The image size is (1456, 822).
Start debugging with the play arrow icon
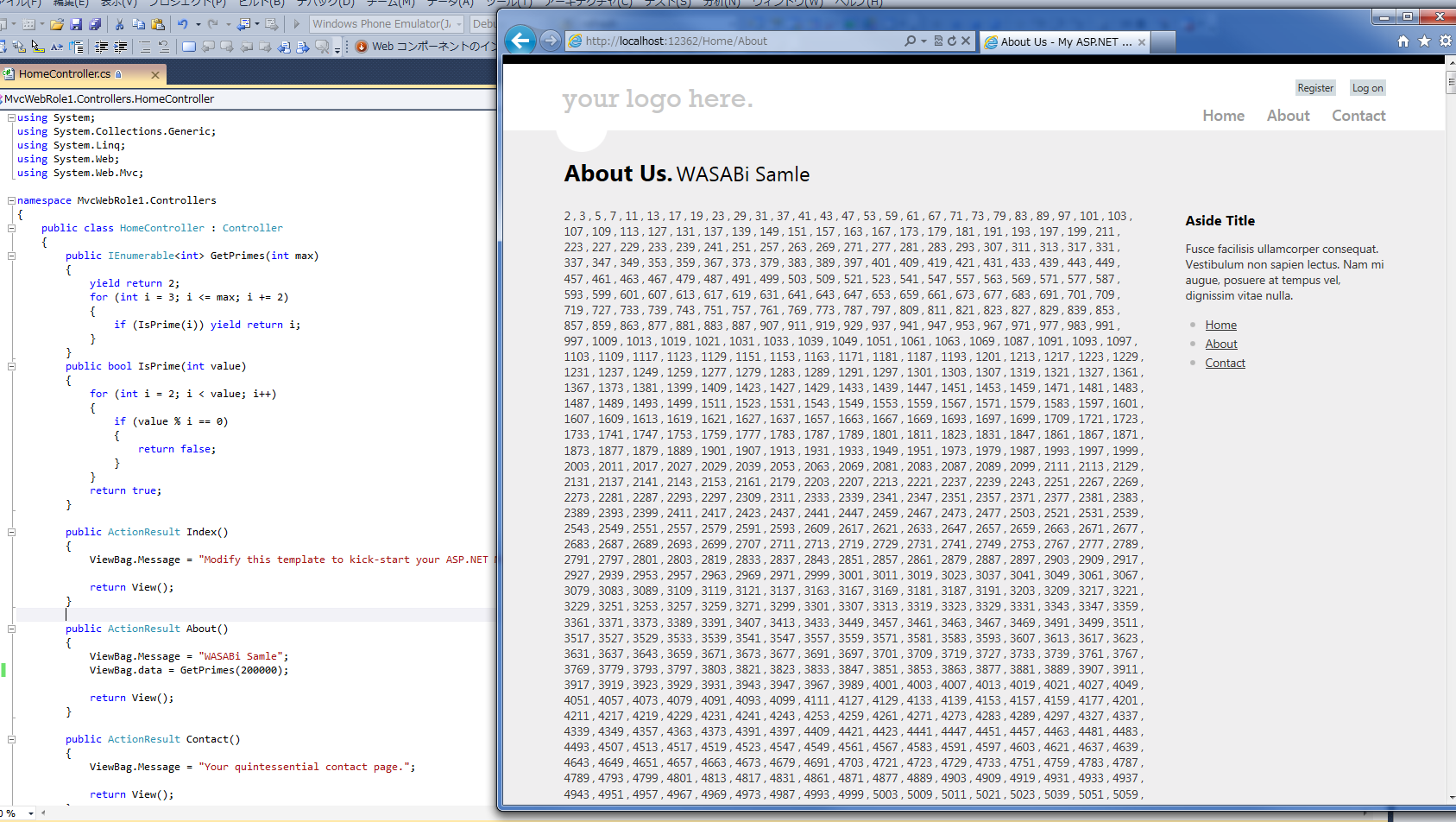296,24
